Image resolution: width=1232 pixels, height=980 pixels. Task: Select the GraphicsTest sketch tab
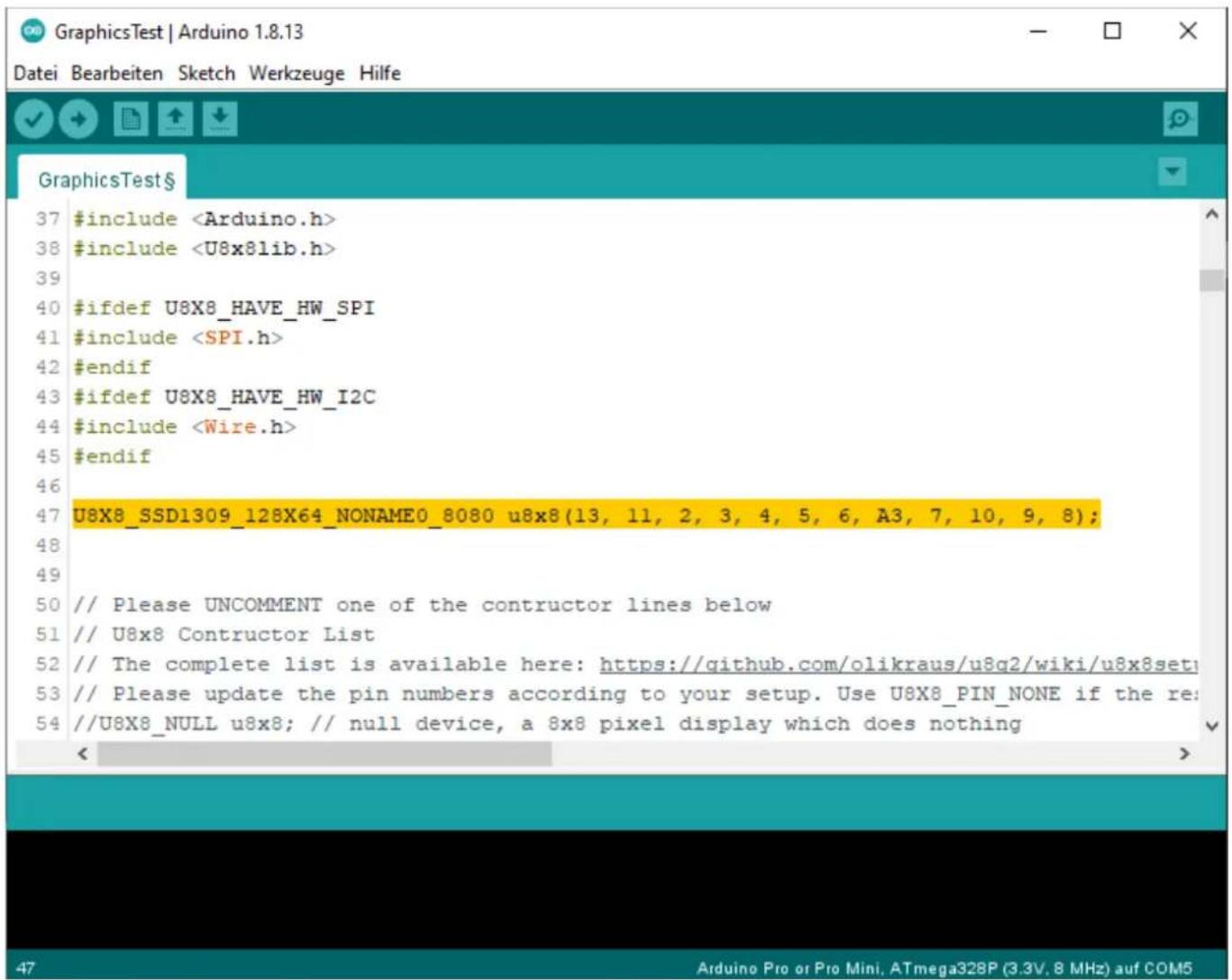pyautogui.click(x=103, y=179)
